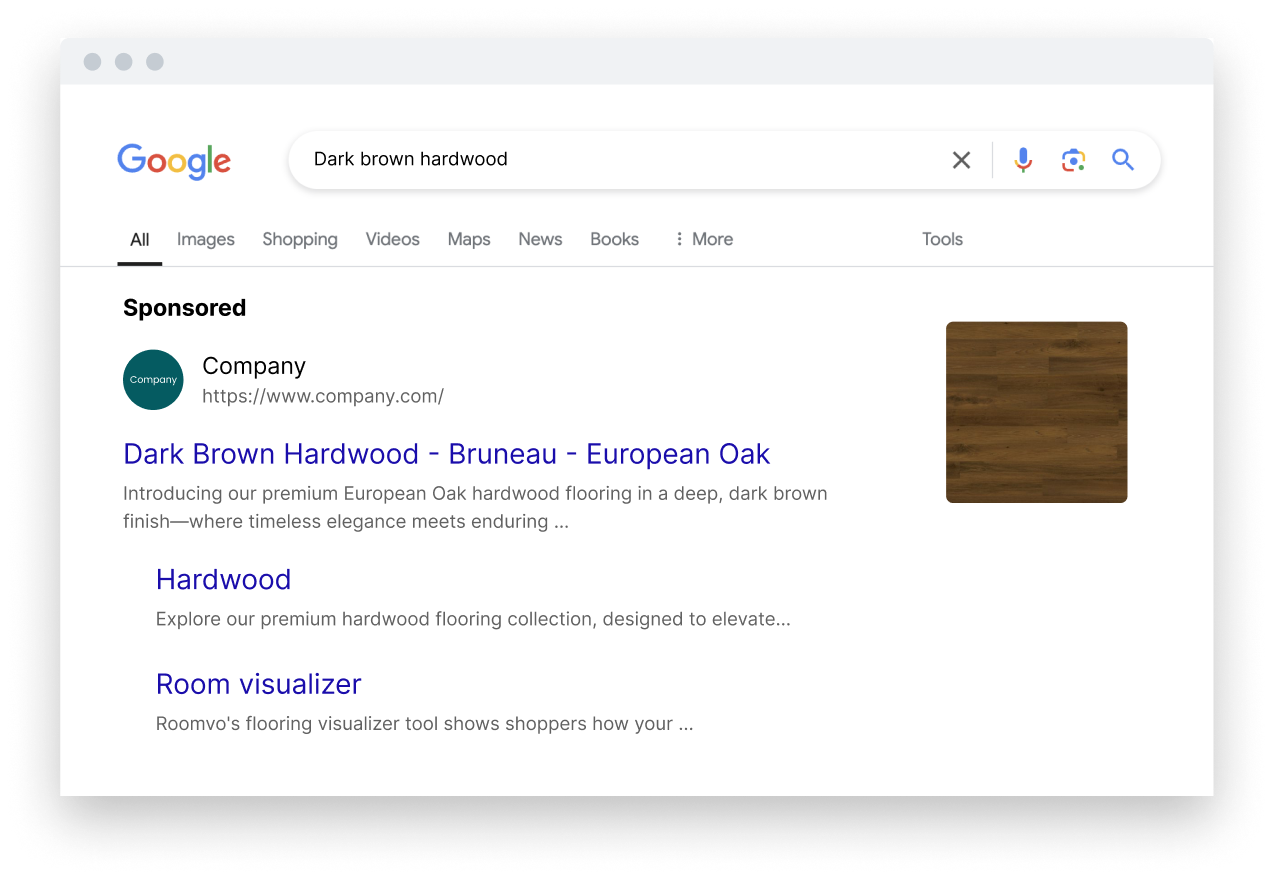1273x878 pixels.
Task: Expand the More search categories menu
Action: click(704, 239)
